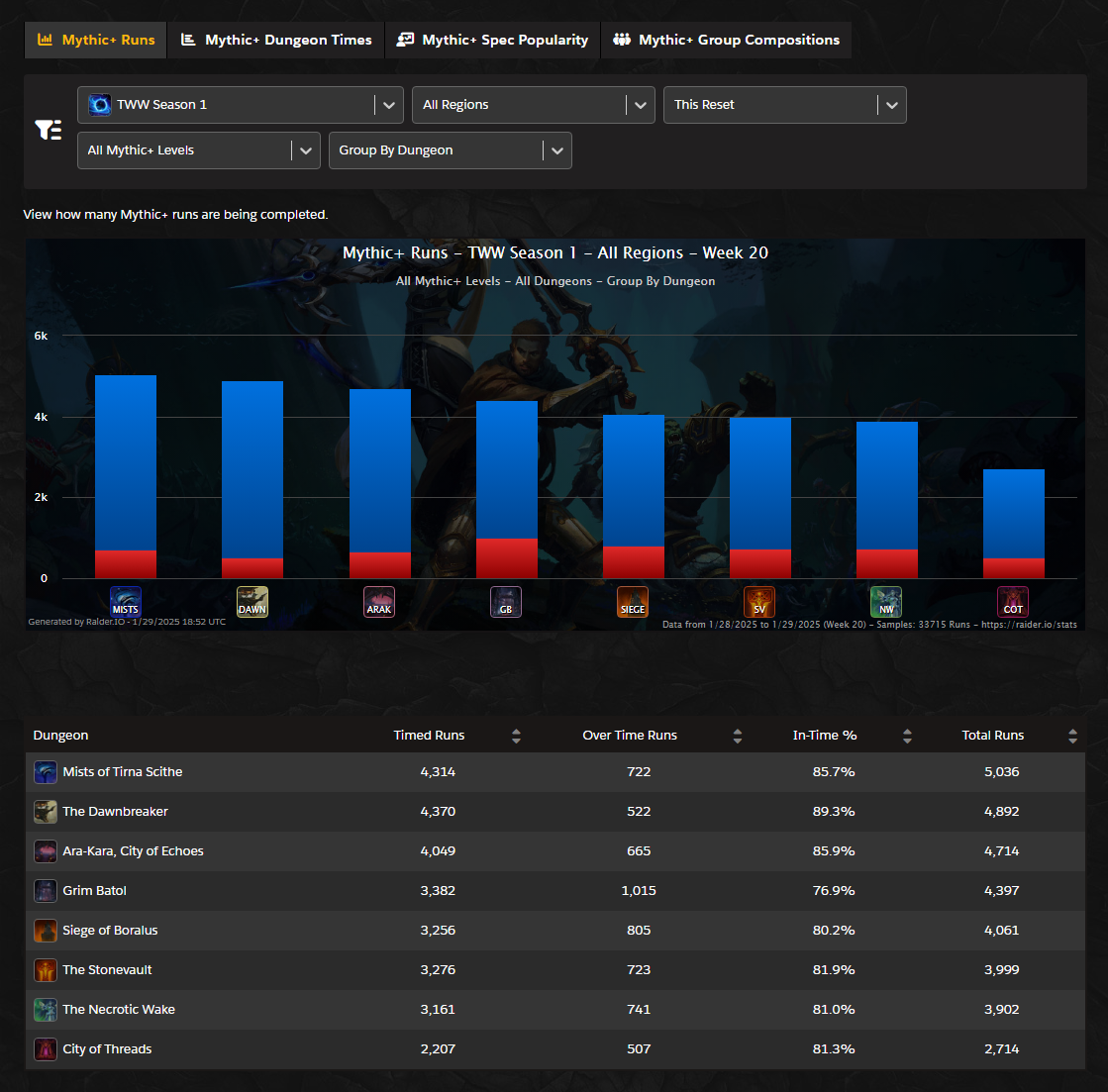Switch to Mythic+ Dungeon Times tab

pos(276,41)
